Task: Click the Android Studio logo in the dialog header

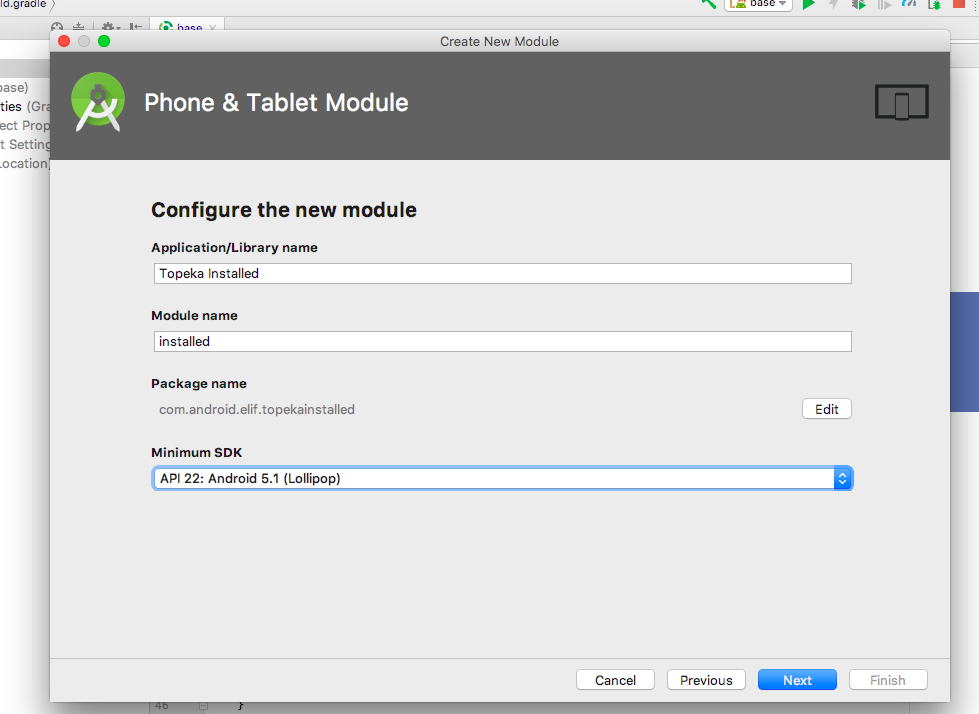Action: [98, 102]
